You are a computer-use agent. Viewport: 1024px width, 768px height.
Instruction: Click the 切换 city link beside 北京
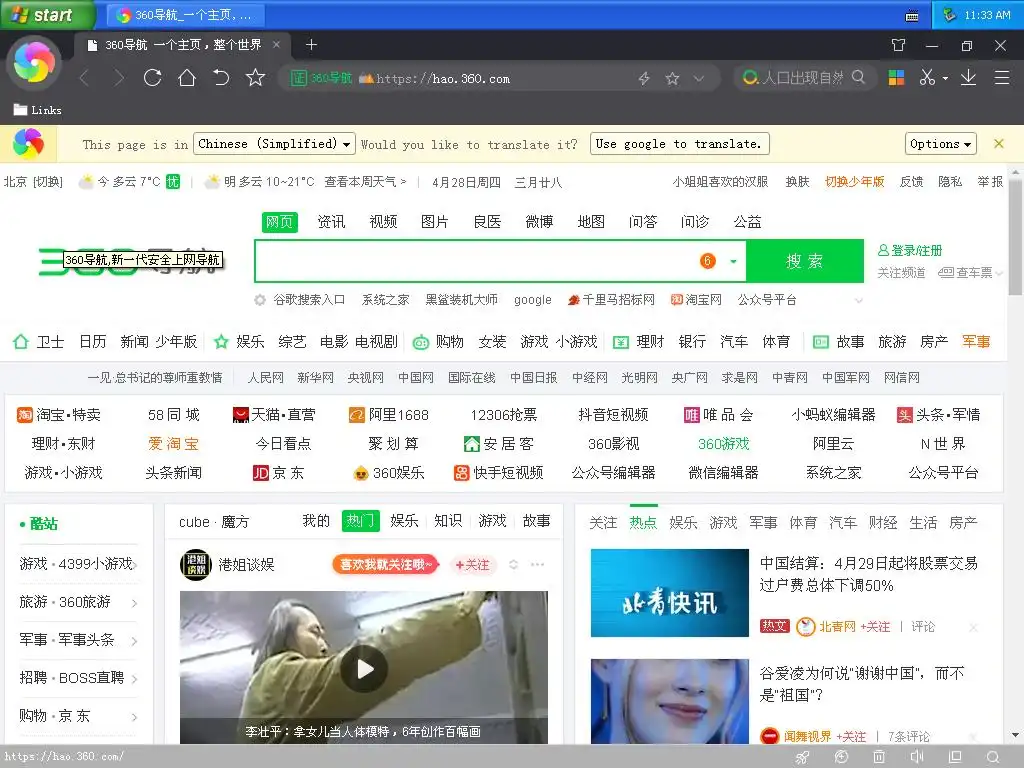[x=48, y=182]
